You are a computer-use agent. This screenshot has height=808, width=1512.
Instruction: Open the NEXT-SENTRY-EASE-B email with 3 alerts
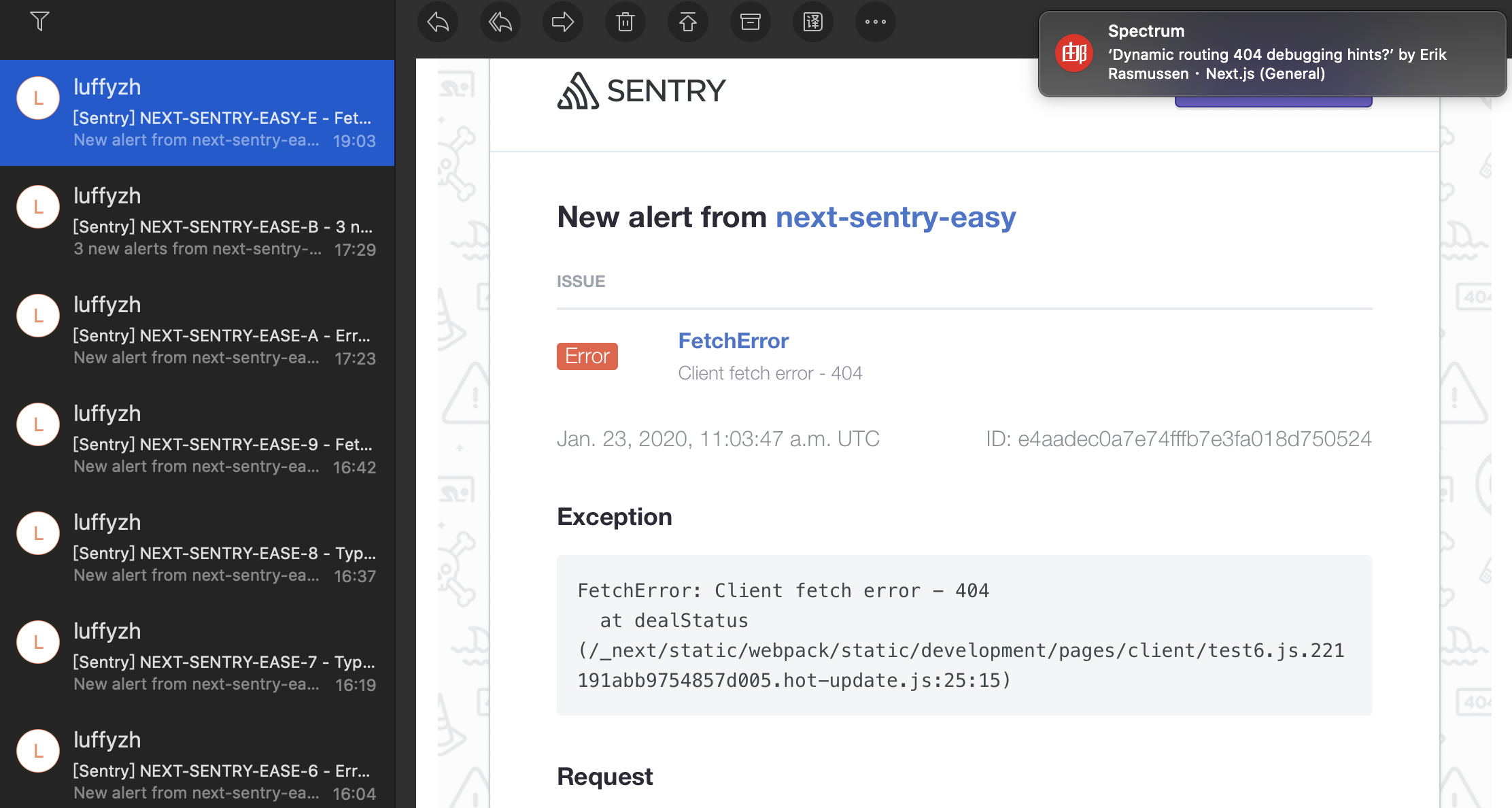click(x=197, y=222)
